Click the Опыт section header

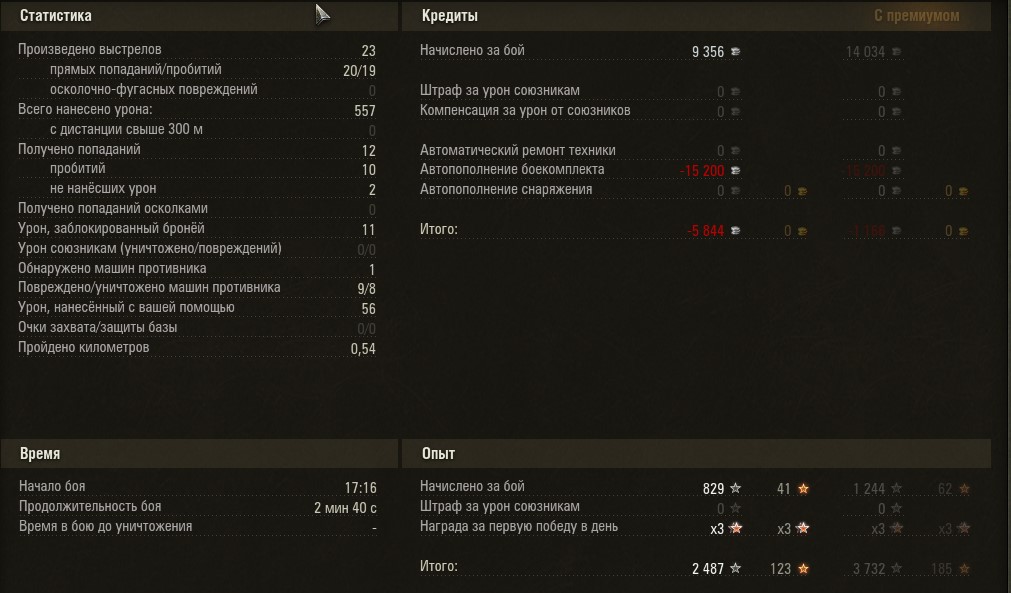pyautogui.click(x=438, y=454)
